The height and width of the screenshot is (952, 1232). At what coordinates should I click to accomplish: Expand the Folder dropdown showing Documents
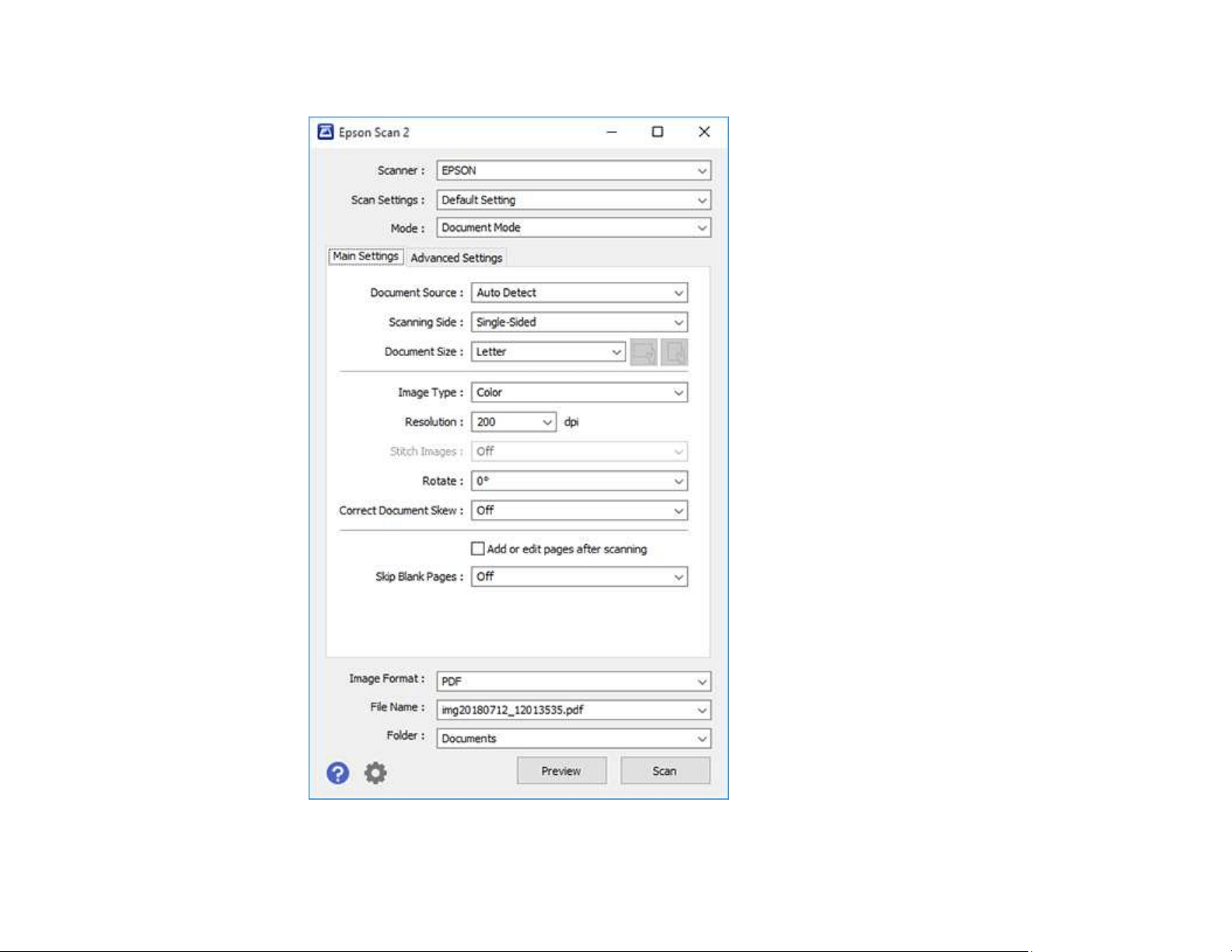574,738
